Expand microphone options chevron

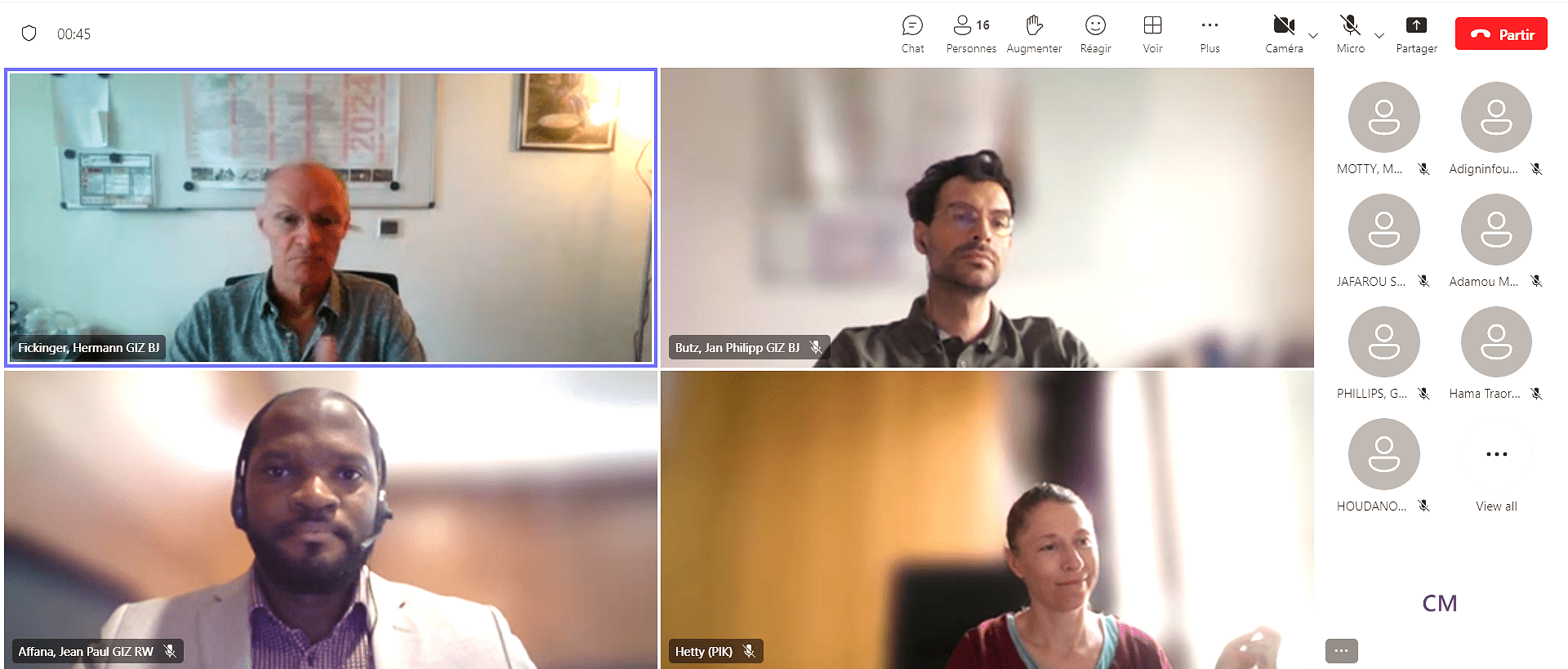pos(1379,35)
